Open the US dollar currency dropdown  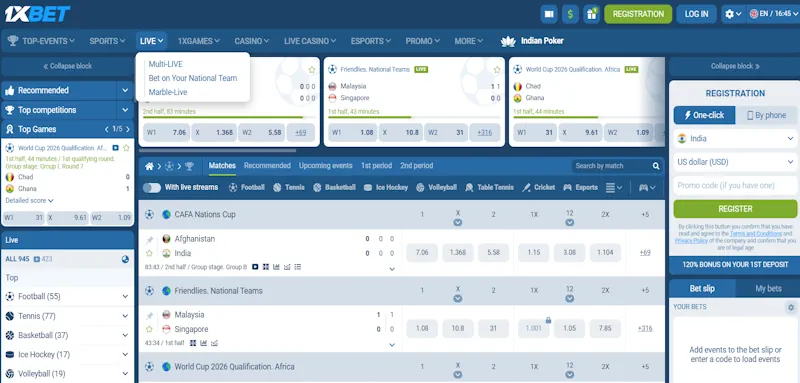point(735,162)
